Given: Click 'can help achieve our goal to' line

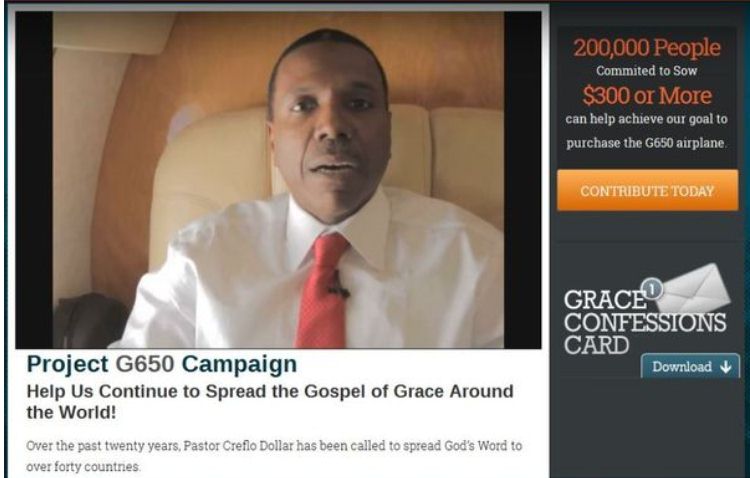Looking at the screenshot, I should 646,119.
